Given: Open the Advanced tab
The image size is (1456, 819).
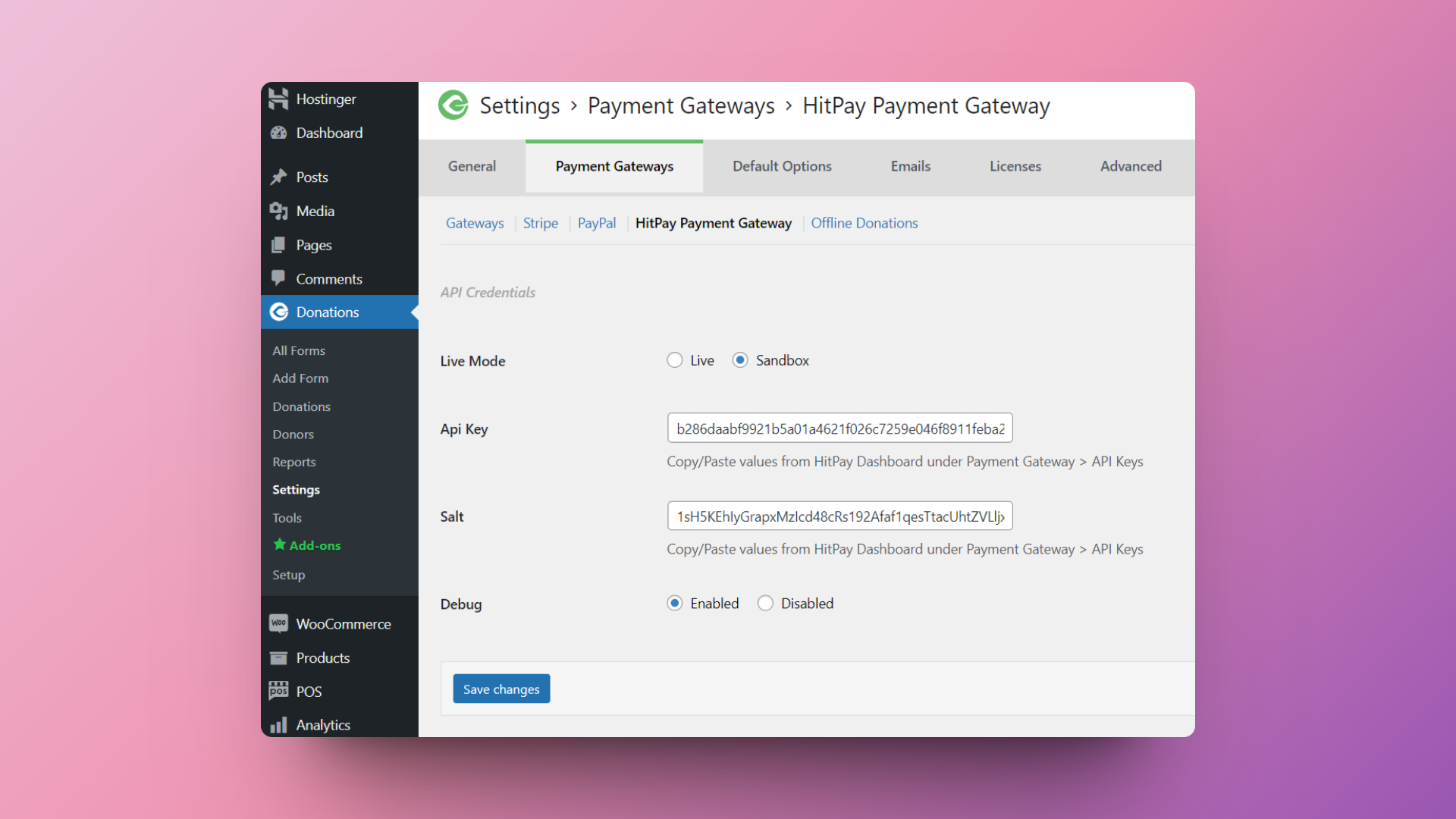Looking at the screenshot, I should 1131,166.
